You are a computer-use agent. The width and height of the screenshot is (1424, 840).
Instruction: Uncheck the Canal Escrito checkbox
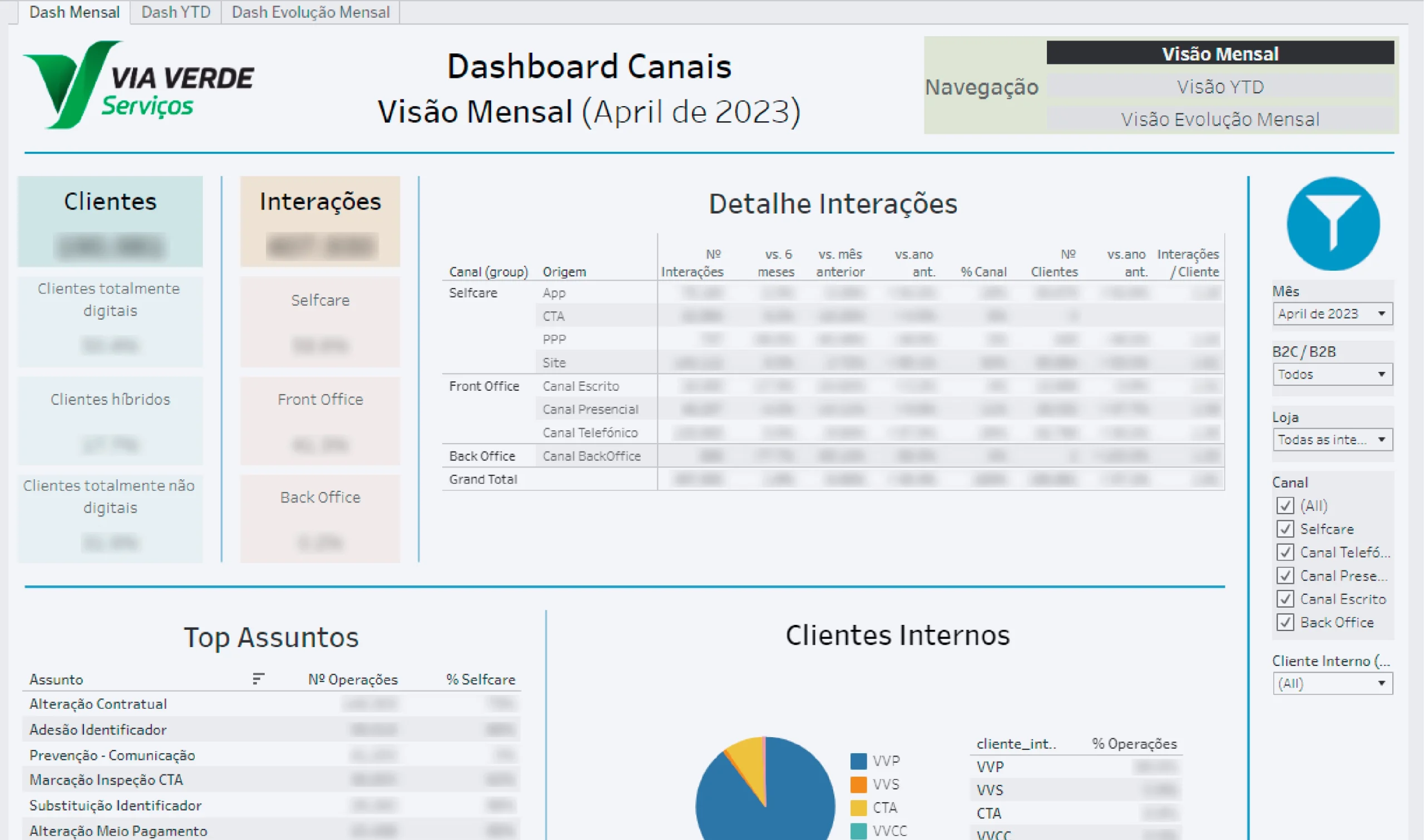(1285, 599)
